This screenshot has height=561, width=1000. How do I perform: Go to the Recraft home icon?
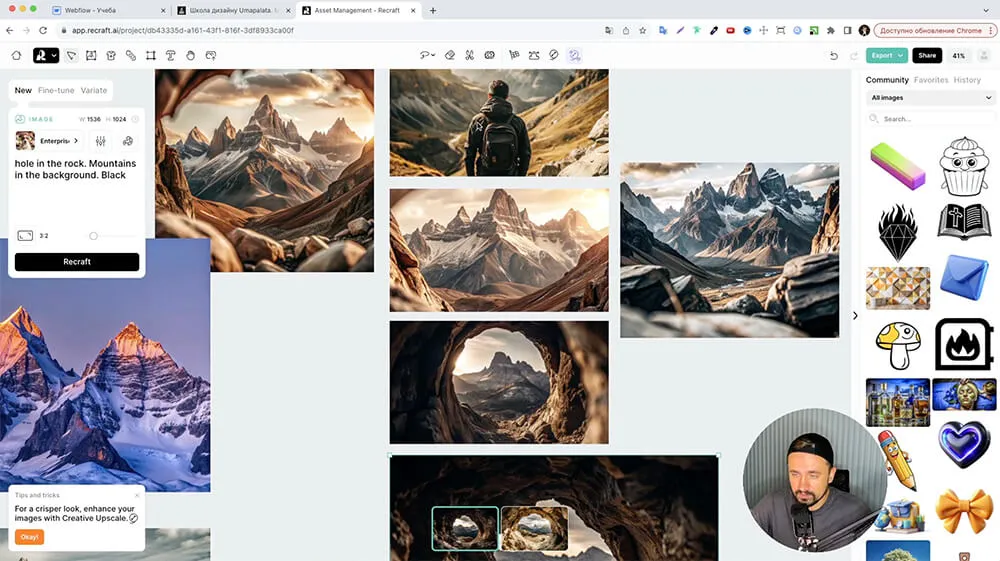click(x=17, y=55)
